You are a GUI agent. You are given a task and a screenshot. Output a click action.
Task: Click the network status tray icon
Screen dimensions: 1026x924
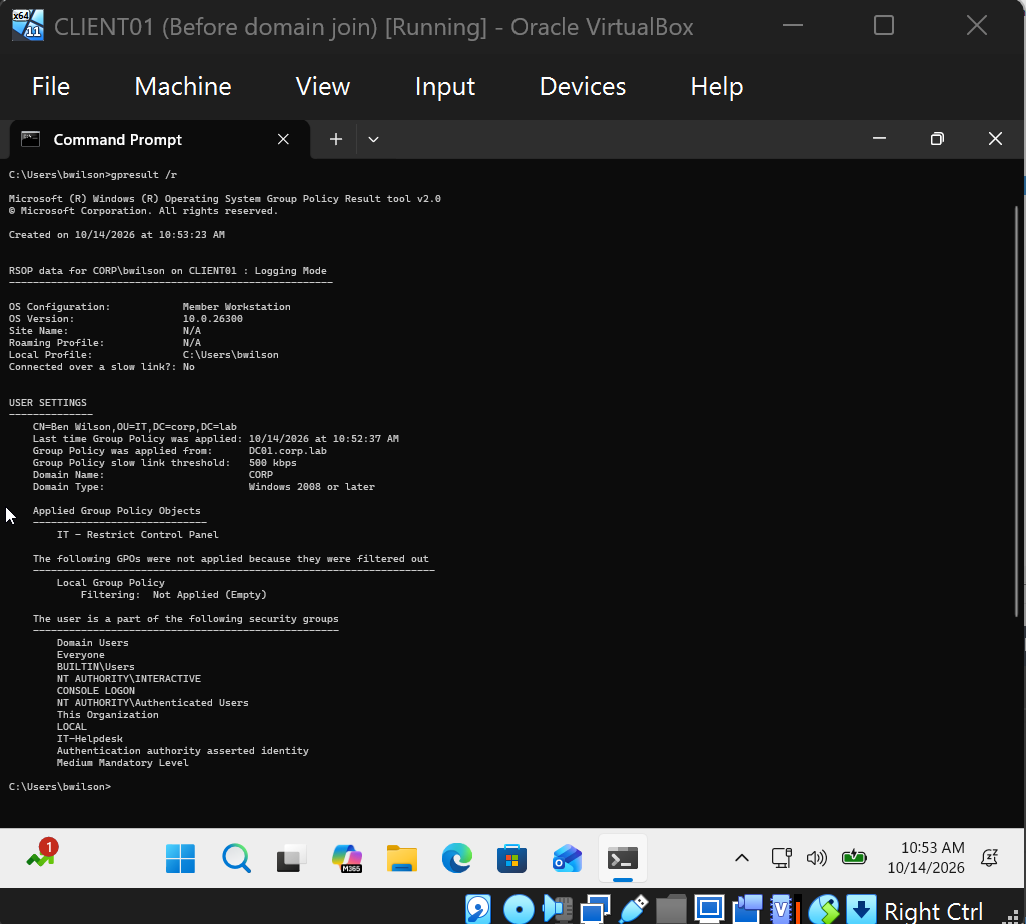click(x=781, y=858)
